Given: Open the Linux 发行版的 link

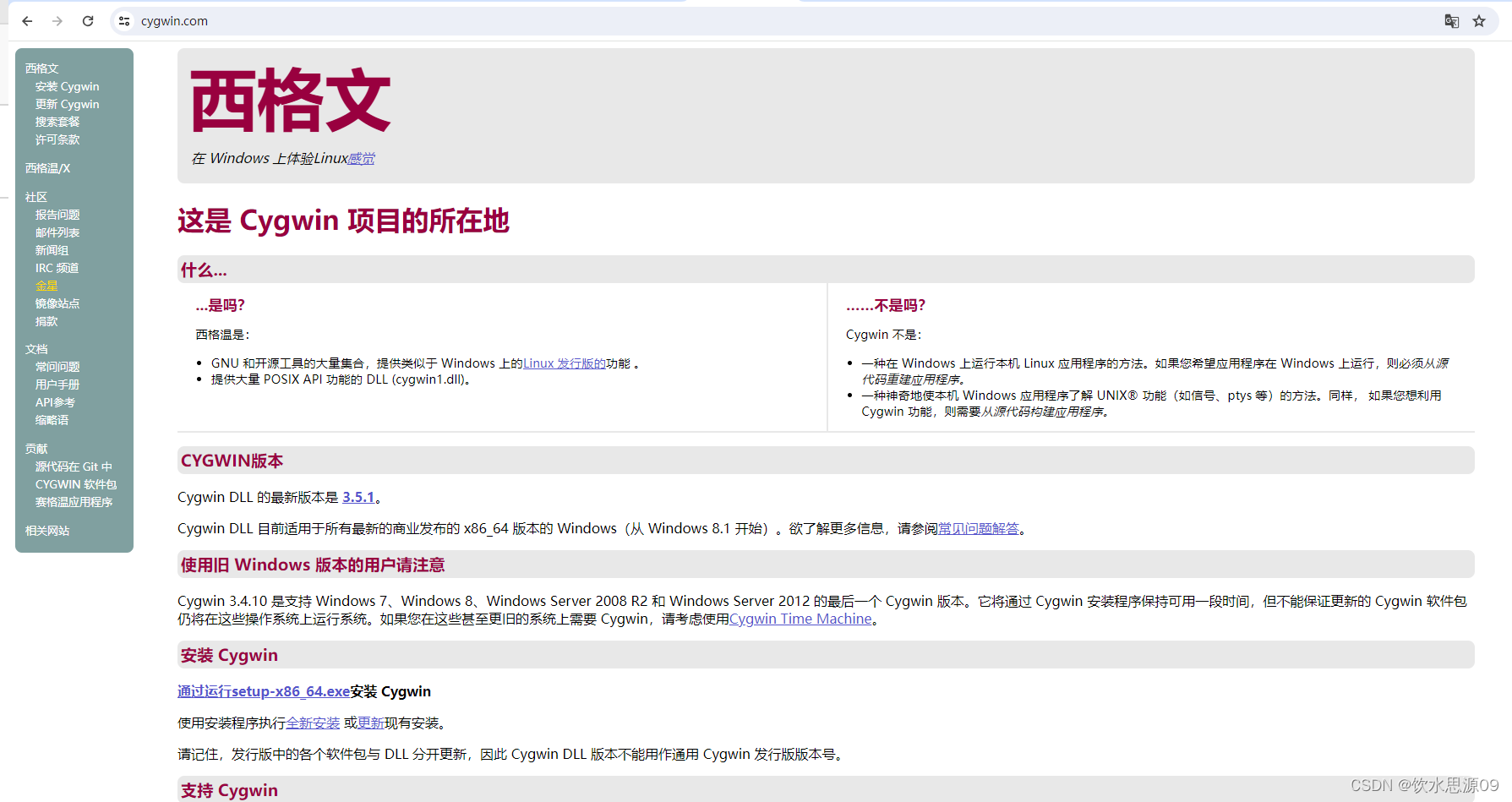Looking at the screenshot, I should 564,363.
